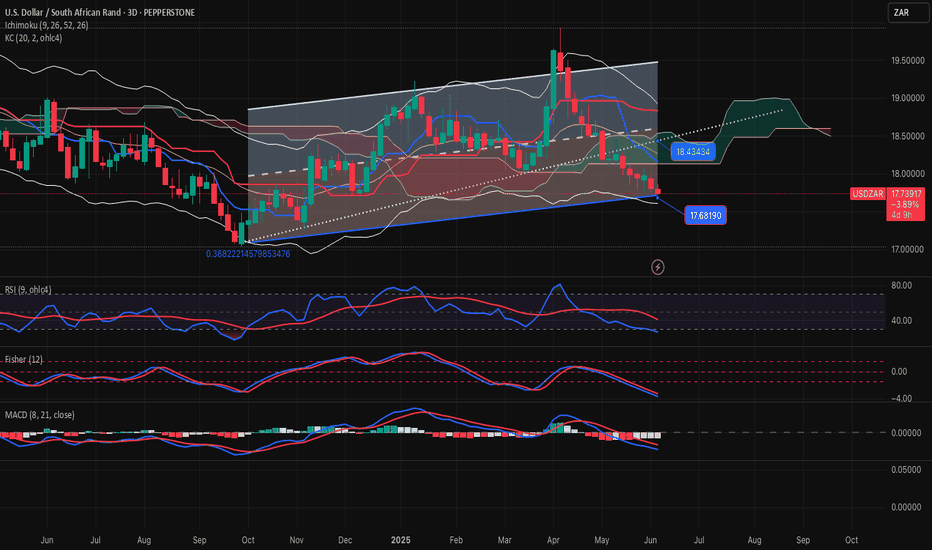Select the 18.43434 blue price label

tap(692, 152)
